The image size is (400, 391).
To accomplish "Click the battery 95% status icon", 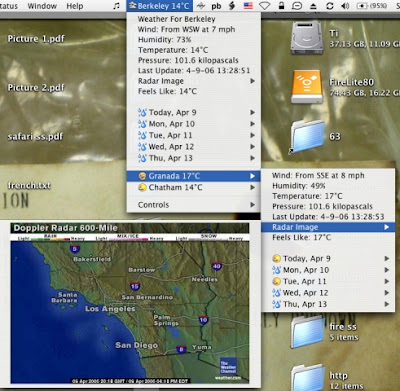I will [372, 6].
